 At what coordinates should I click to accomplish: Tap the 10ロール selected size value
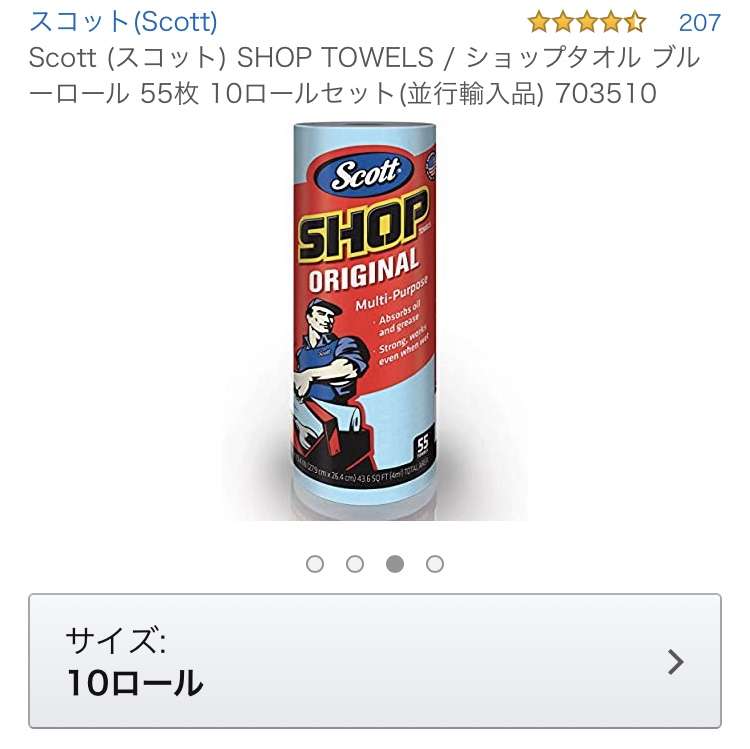(135, 683)
